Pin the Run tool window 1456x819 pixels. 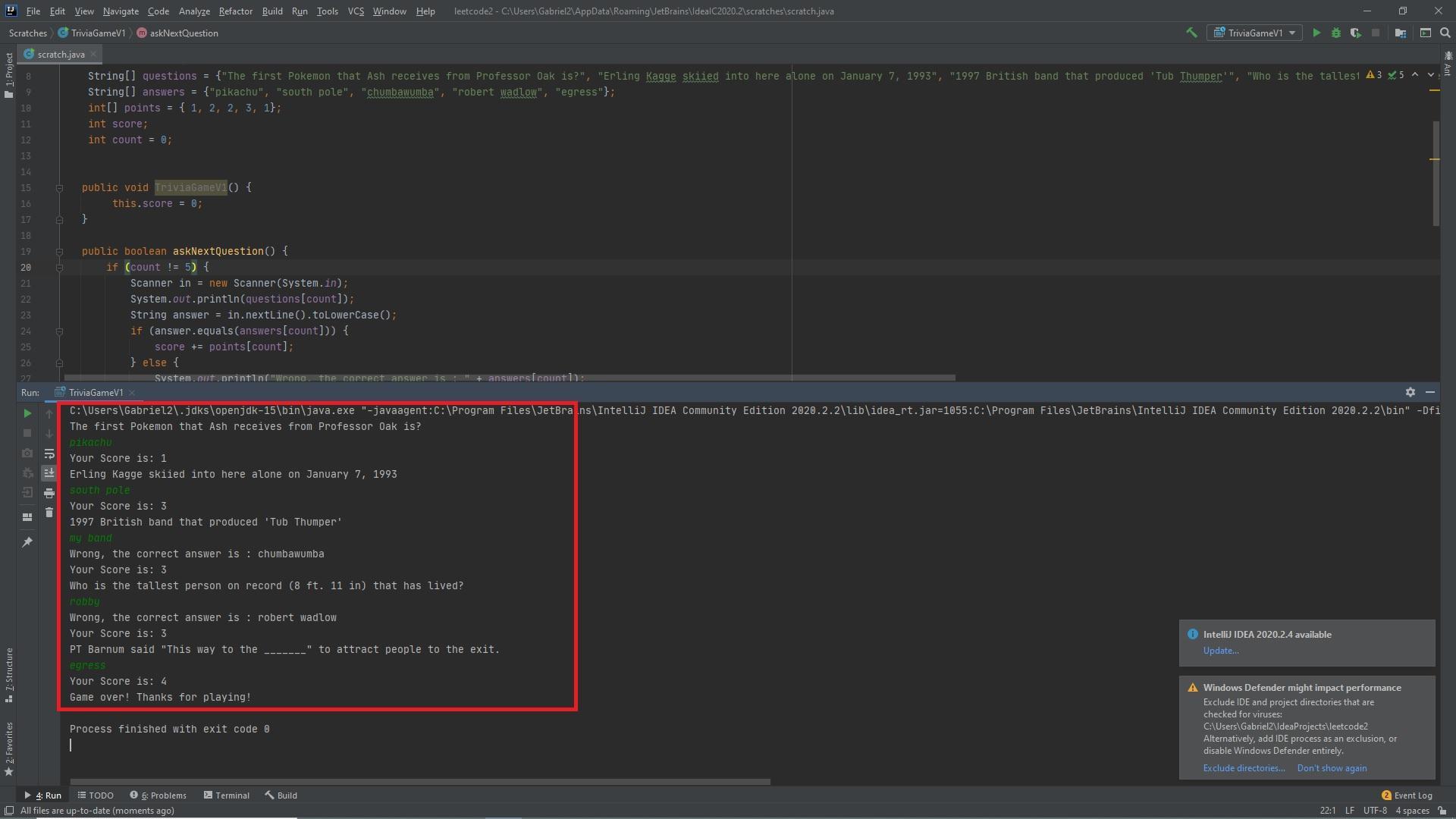pos(27,542)
